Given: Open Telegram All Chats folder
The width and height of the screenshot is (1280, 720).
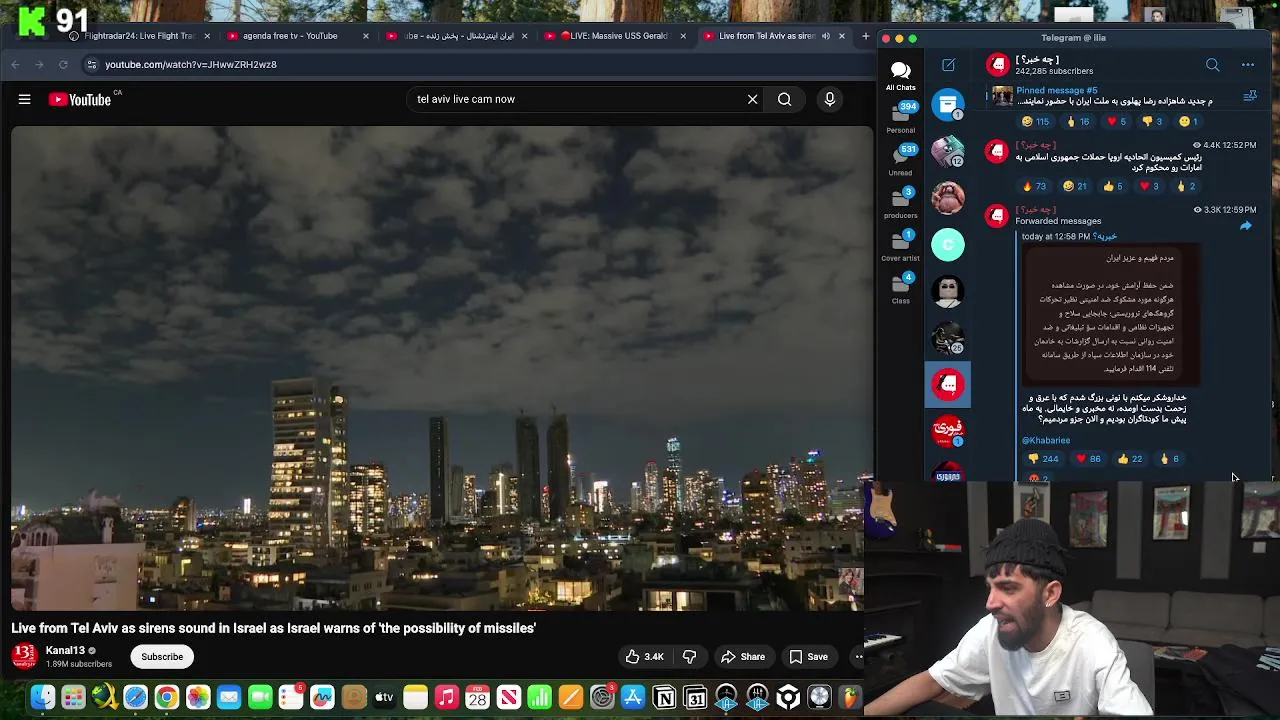Looking at the screenshot, I should tap(900, 75).
